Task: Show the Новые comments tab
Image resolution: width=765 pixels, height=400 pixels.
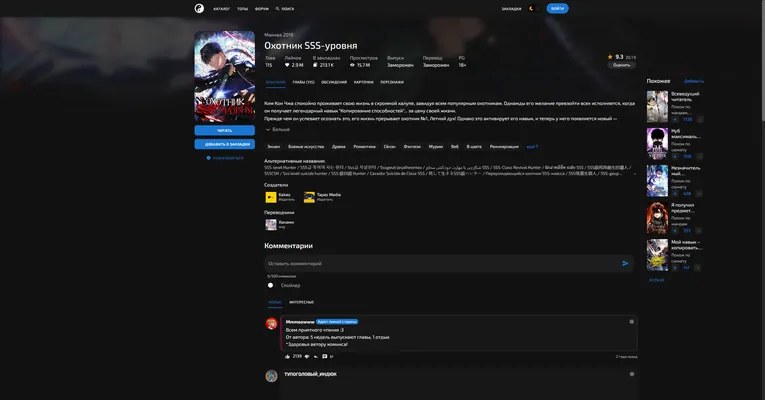Action: (x=275, y=302)
